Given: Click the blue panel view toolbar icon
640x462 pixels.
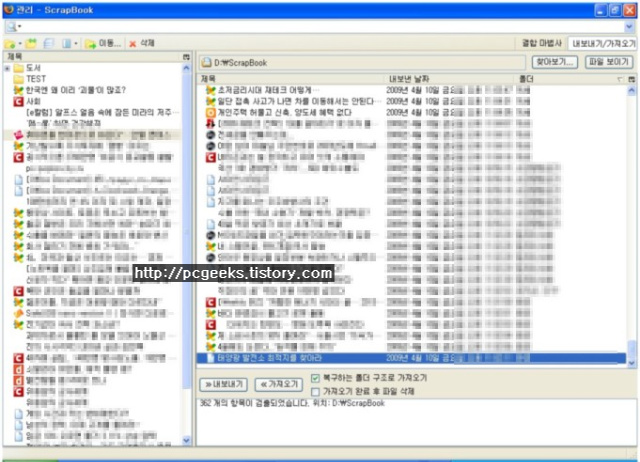Looking at the screenshot, I should pyautogui.click(x=67, y=43).
